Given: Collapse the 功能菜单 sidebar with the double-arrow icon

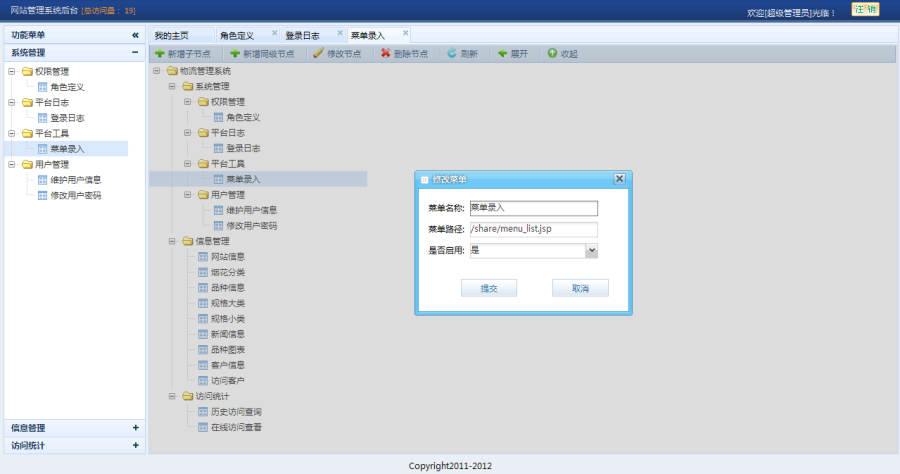Looking at the screenshot, I should click(x=135, y=35).
